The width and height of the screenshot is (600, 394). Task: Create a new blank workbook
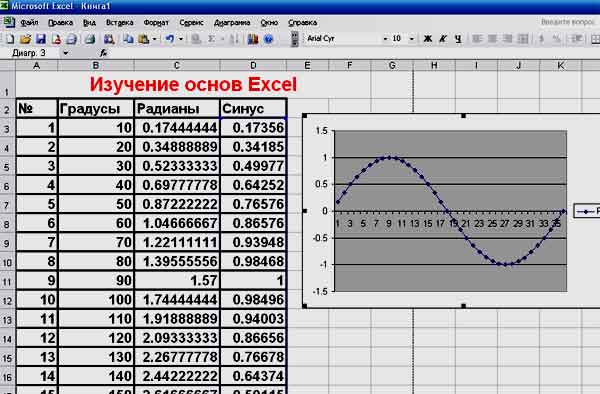pos(10,39)
